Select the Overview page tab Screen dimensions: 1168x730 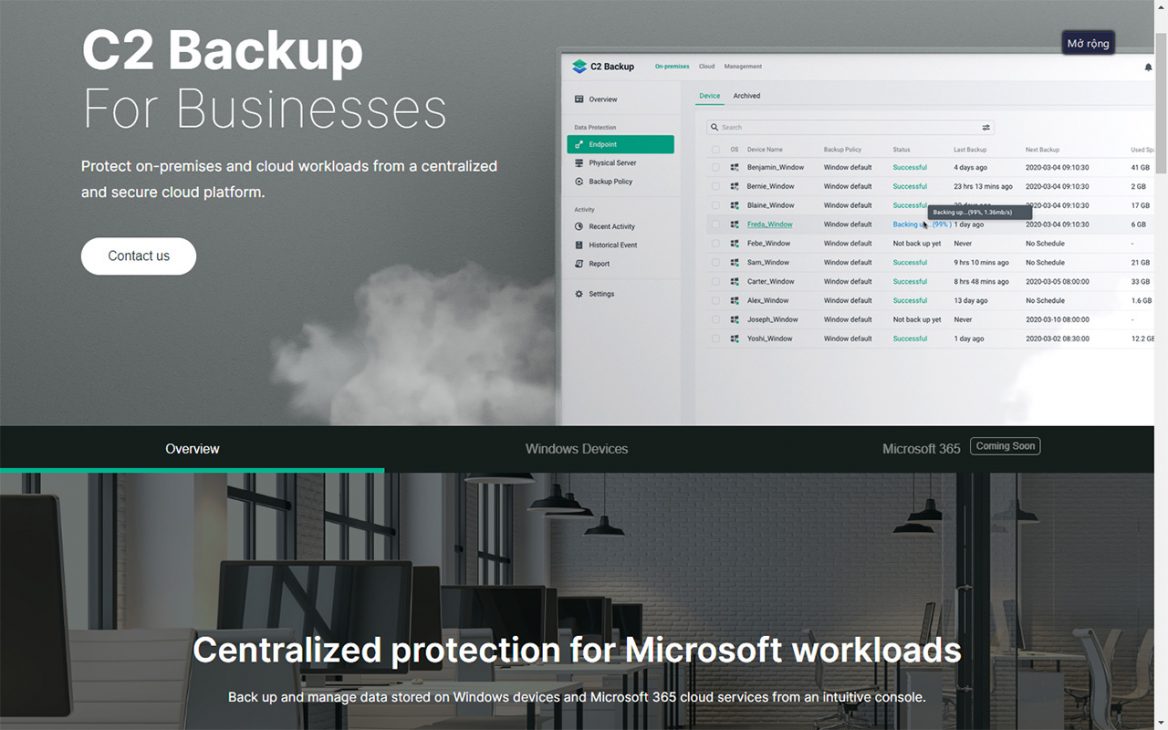pos(192,449)
